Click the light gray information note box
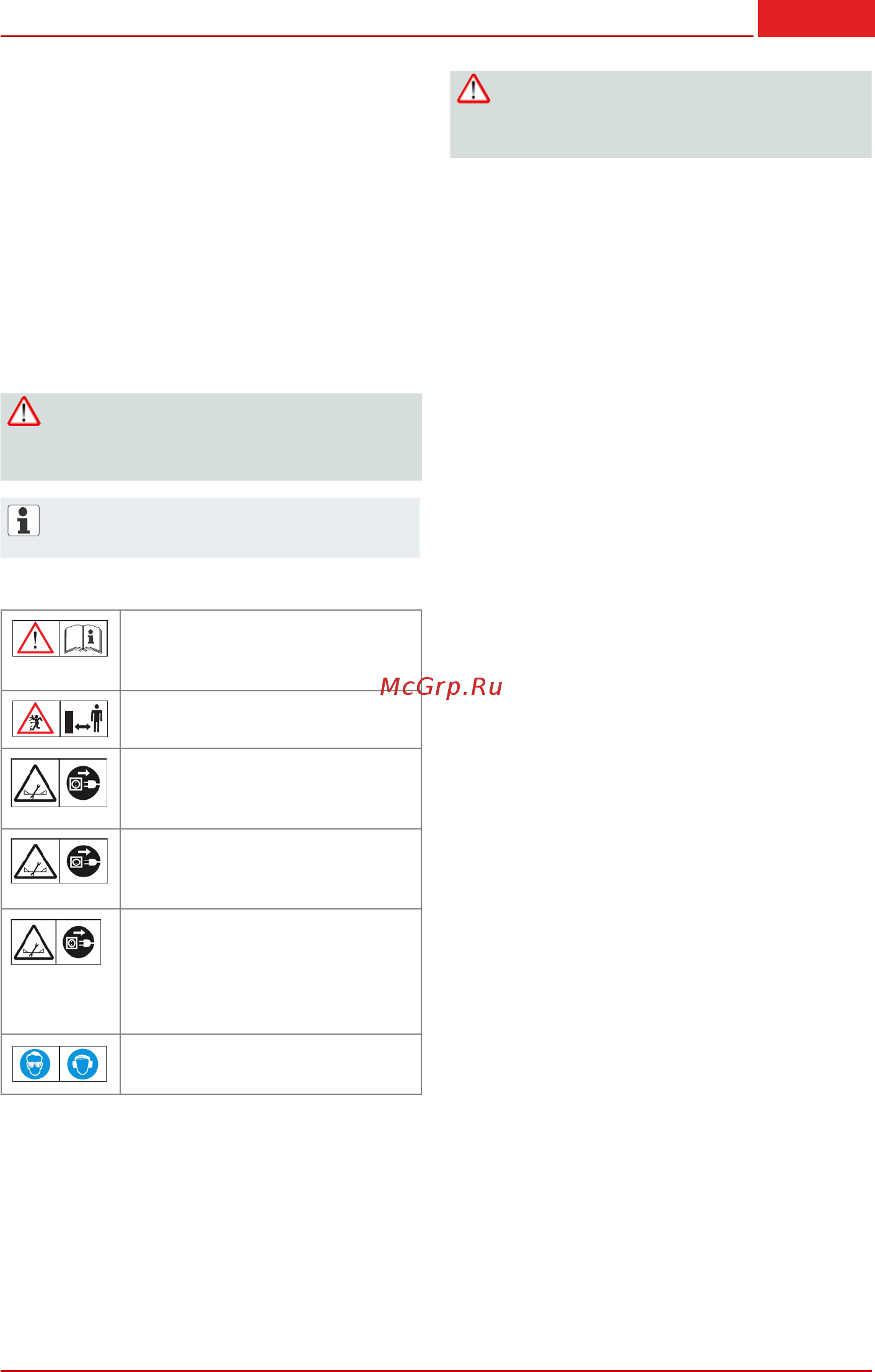Screen dimensions: 875x1372 [210, 528]
